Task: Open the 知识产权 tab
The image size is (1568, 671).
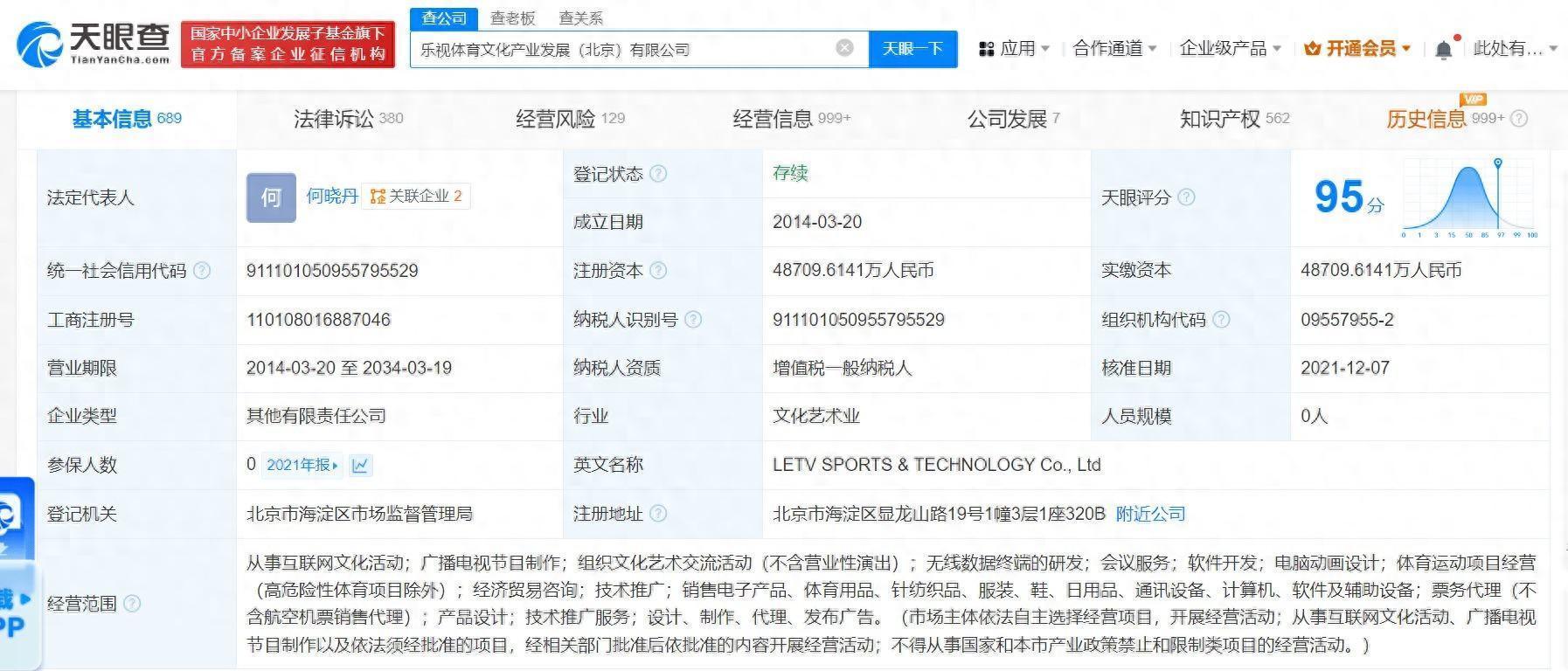Action: [x=1234, y=119]
